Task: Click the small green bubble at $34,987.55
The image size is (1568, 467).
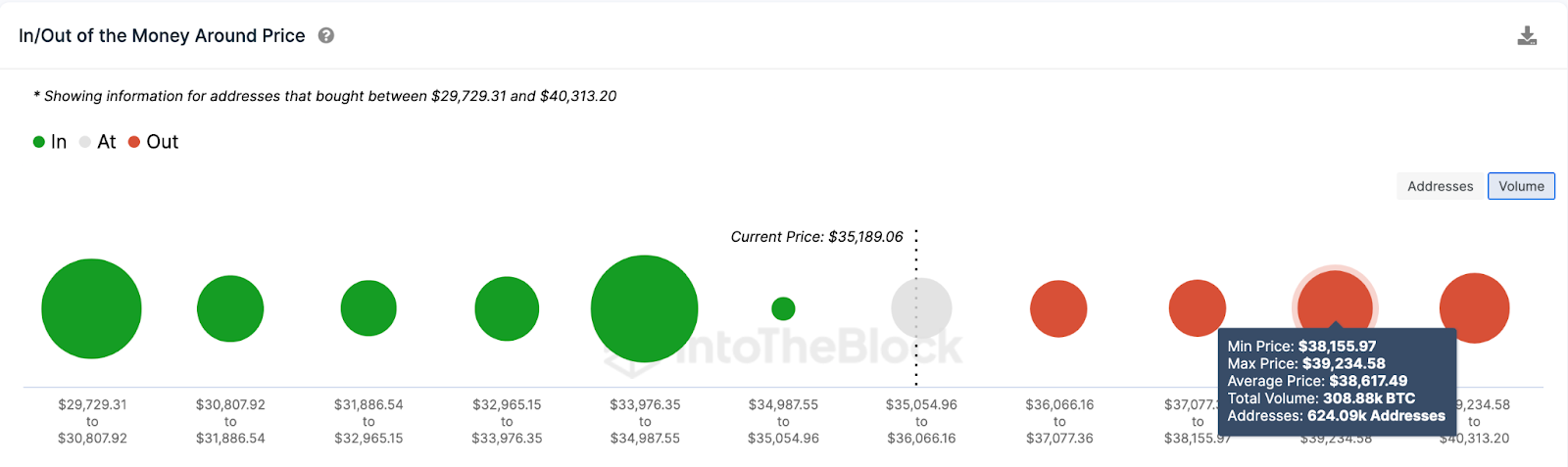Action: 783,308
